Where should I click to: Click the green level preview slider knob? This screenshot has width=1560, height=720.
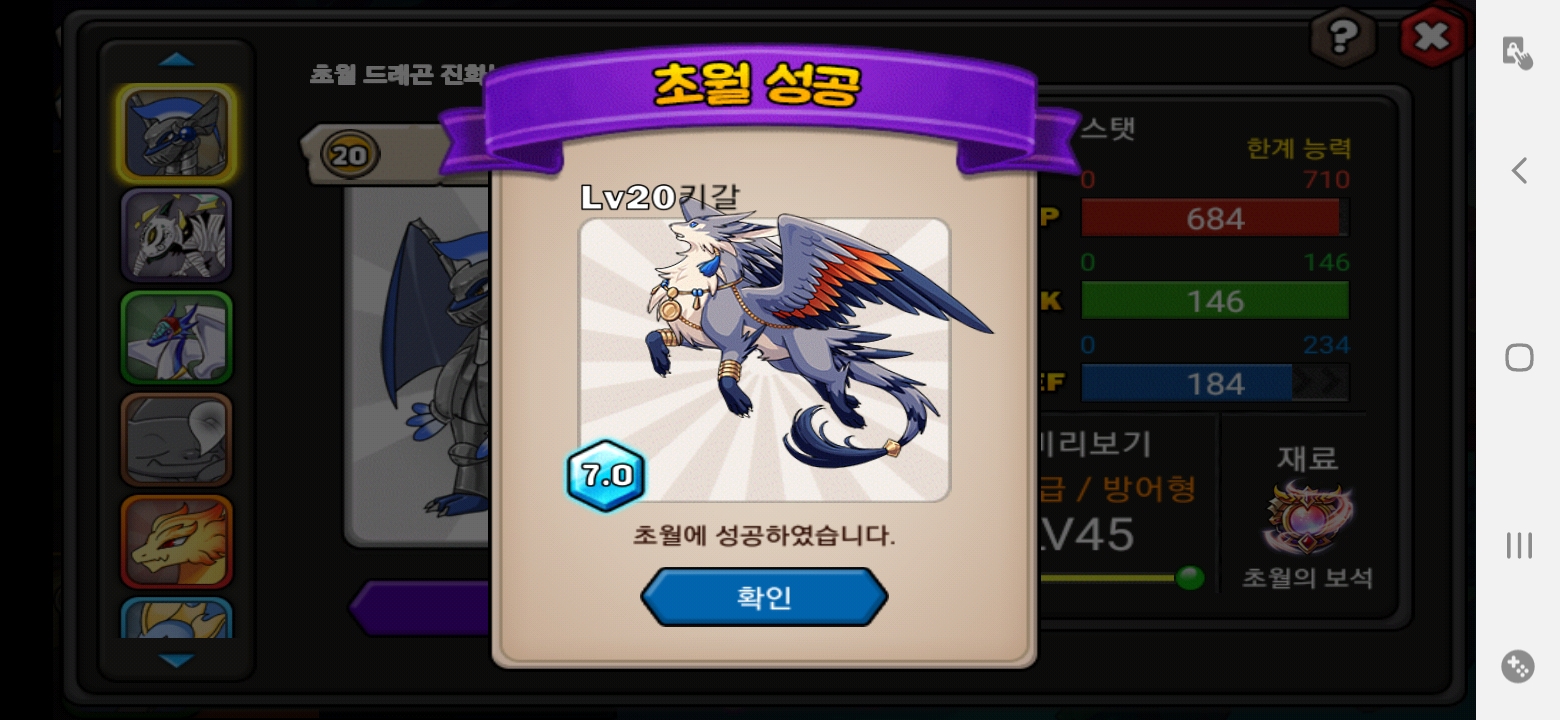[x=1190, y=578]
